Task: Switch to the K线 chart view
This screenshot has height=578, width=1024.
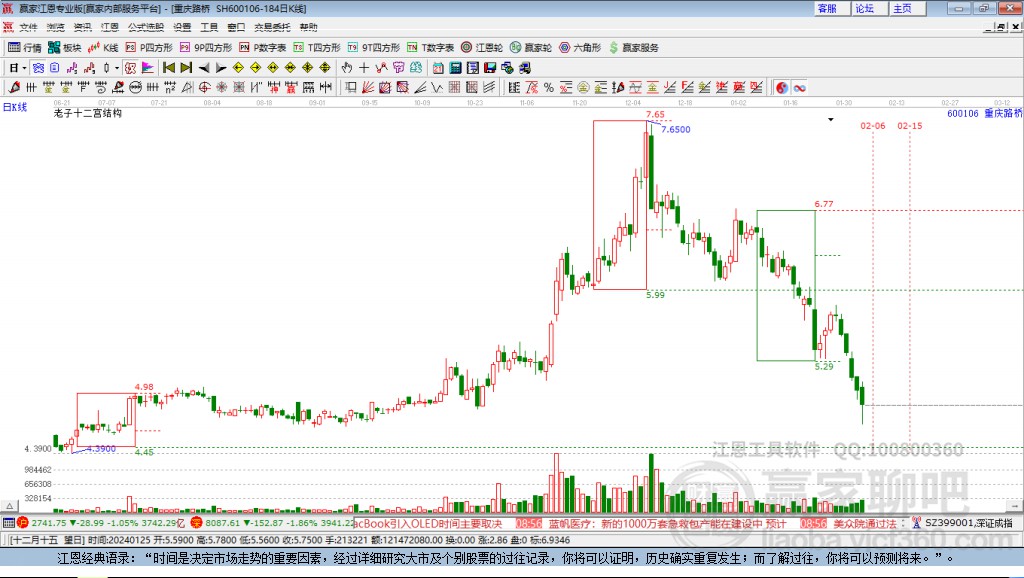Action: (x=103, y=48)
